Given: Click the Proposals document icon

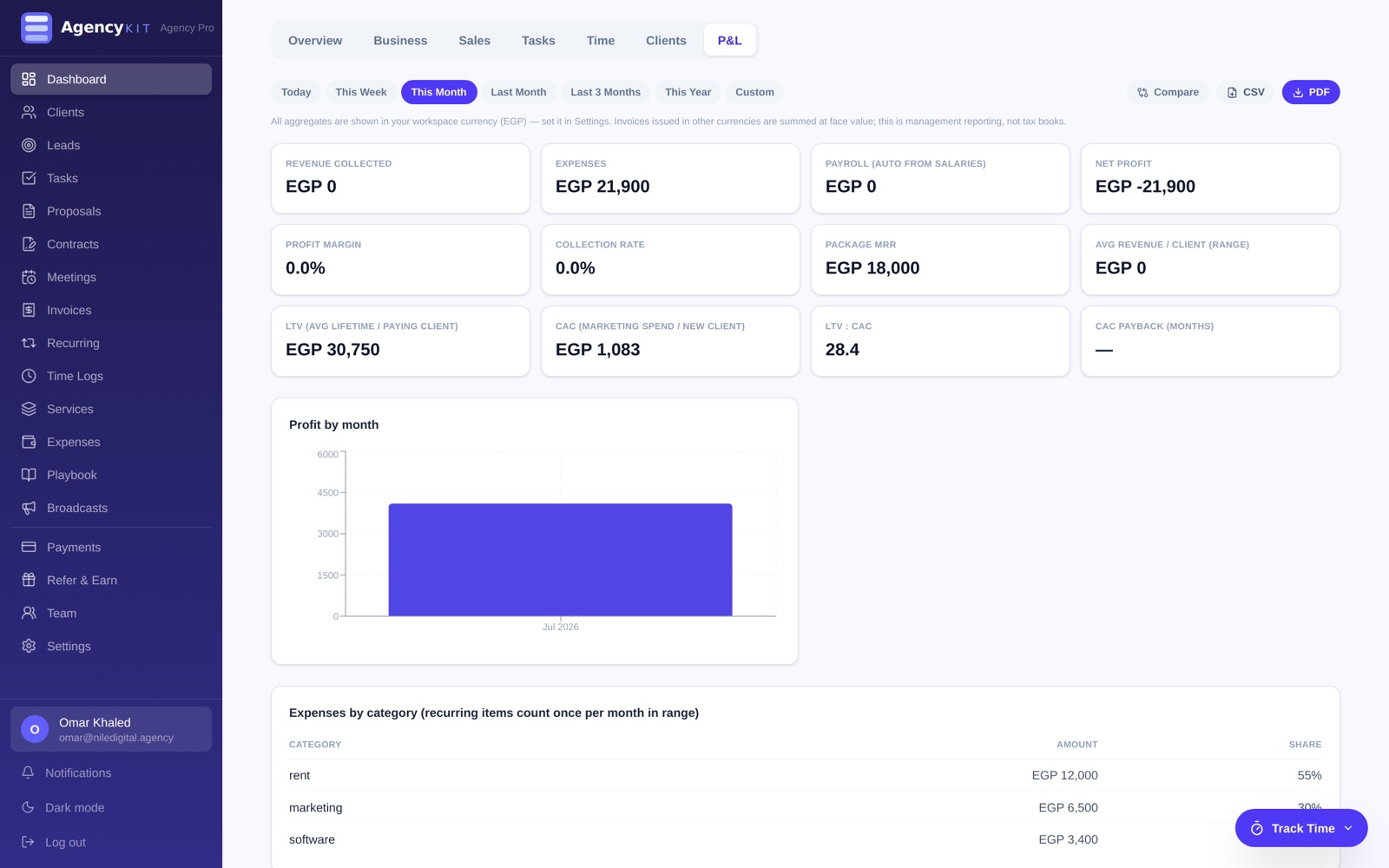Looking at the screenshot, I should pos(29,211).
